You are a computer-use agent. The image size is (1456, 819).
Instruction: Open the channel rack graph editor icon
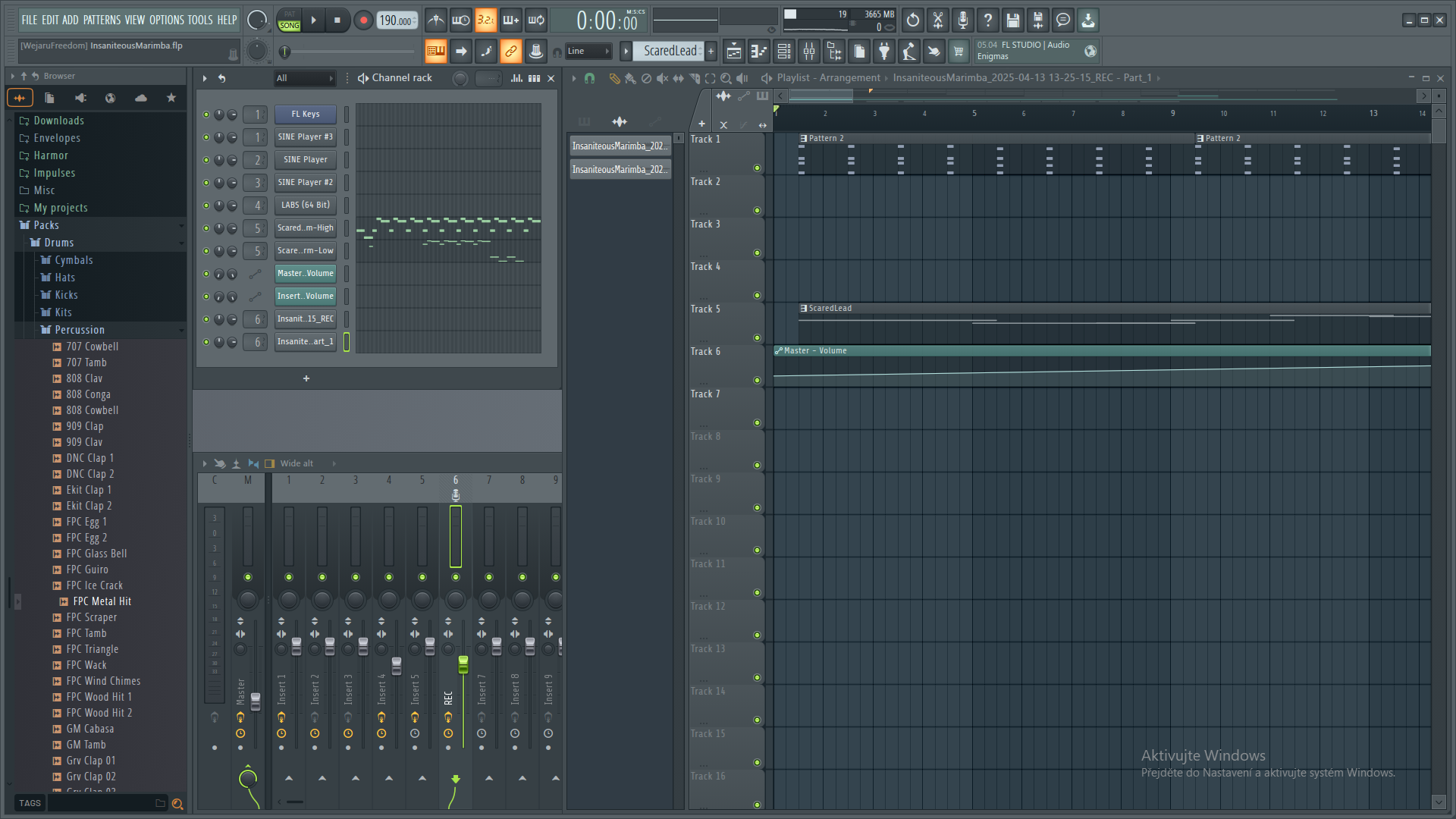tap(516, 78)
